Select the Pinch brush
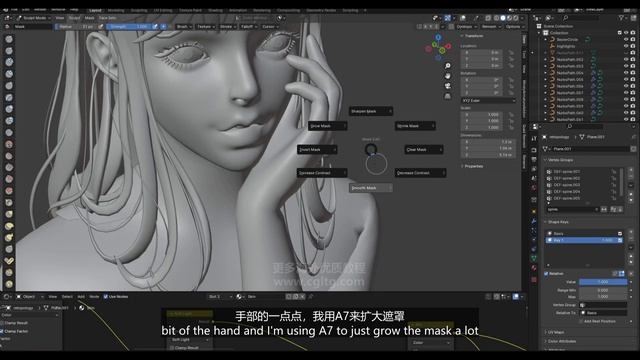 click(9, 202)
